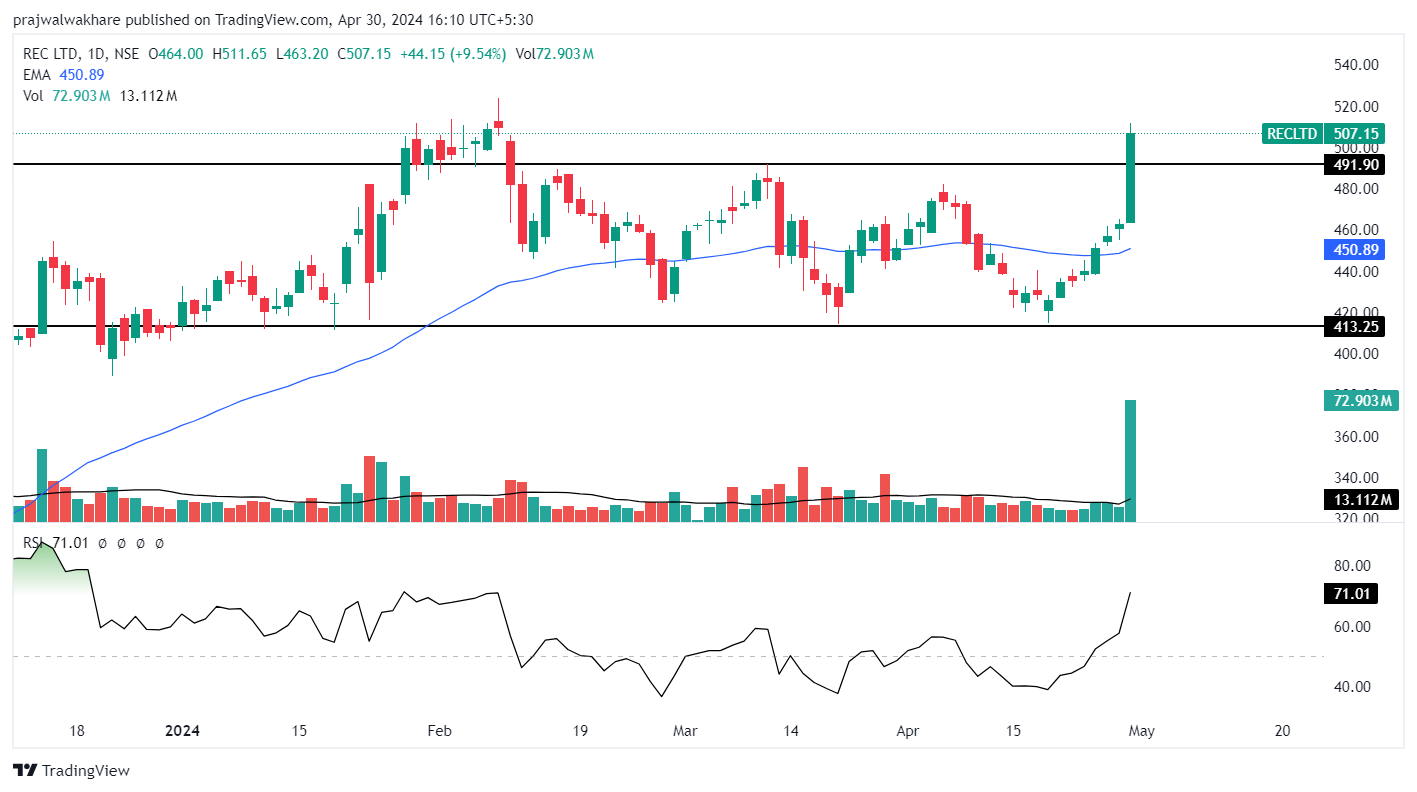This screenshot has height=792, width=1417.
Task: Click the 80.00 RSI axis label
Action: pos(1352,565)
